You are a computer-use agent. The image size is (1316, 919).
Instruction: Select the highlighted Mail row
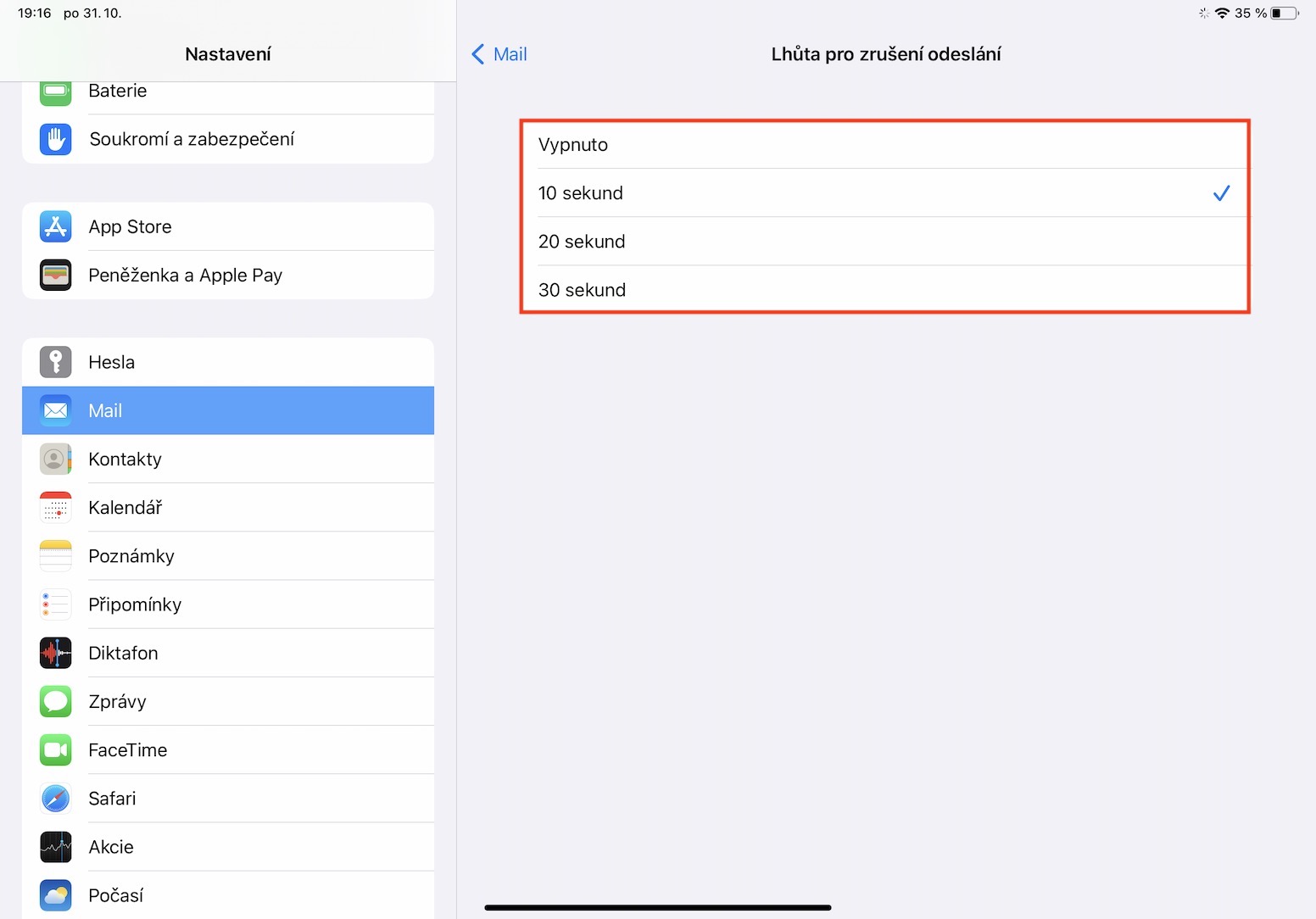pyautogui.click(x=227, y=411)
